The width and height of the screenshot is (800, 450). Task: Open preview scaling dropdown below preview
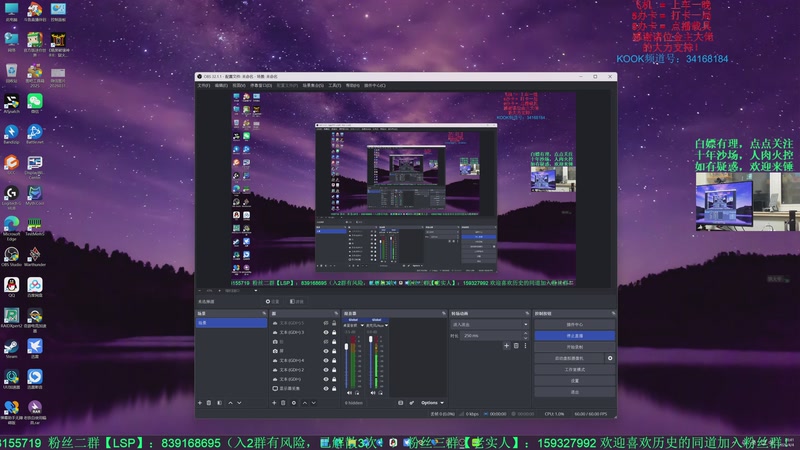pyautogui.click(x=256, y=291)
